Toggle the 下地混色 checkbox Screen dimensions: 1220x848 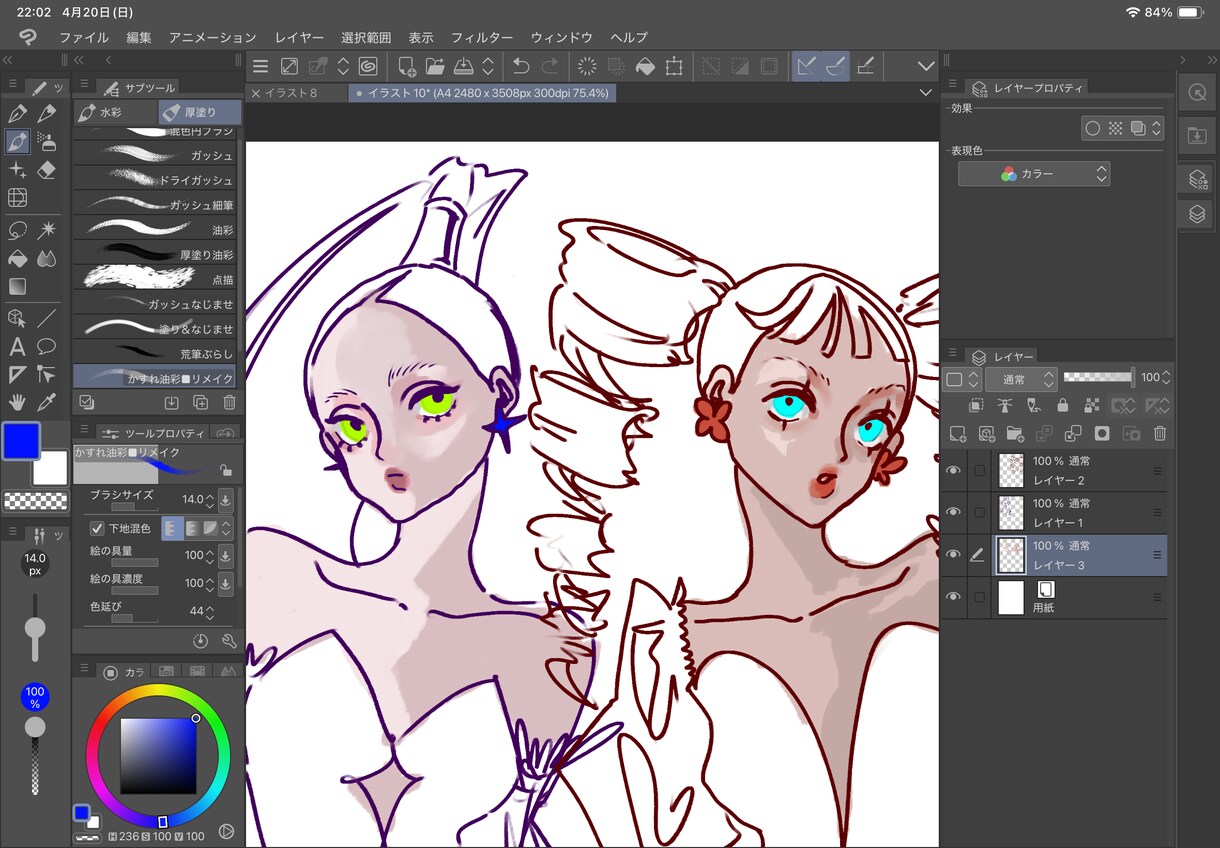pos(97,528)
